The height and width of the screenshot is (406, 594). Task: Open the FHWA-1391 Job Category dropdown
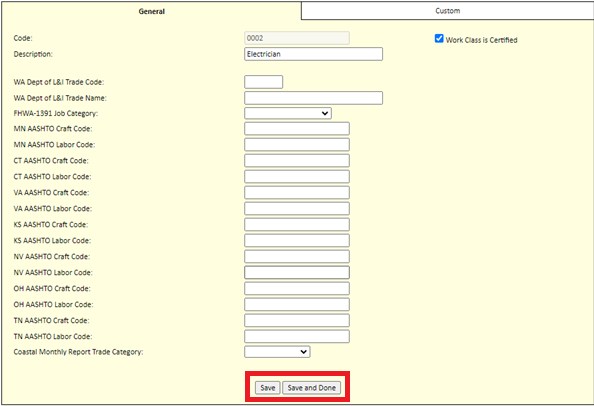pyautogui.click(x=288, y=113)
